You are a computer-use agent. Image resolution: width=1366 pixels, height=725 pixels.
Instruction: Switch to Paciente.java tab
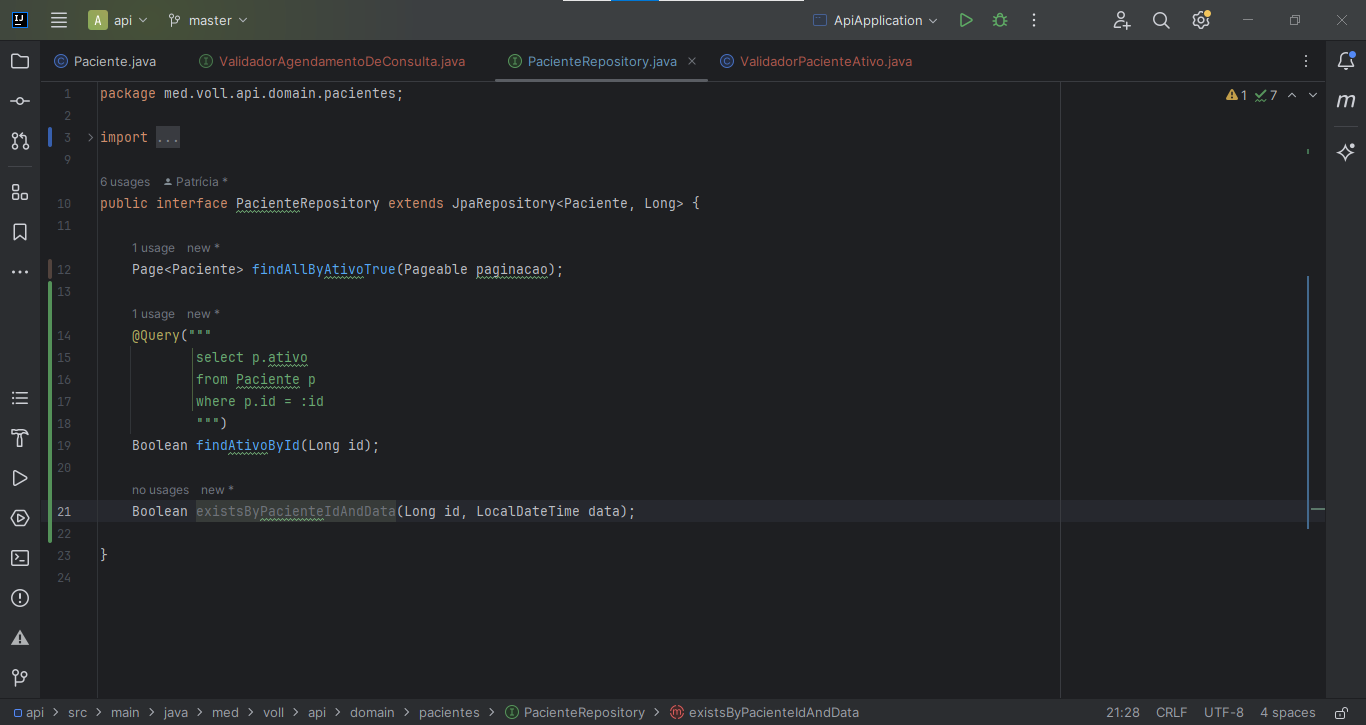pos(105,61)
